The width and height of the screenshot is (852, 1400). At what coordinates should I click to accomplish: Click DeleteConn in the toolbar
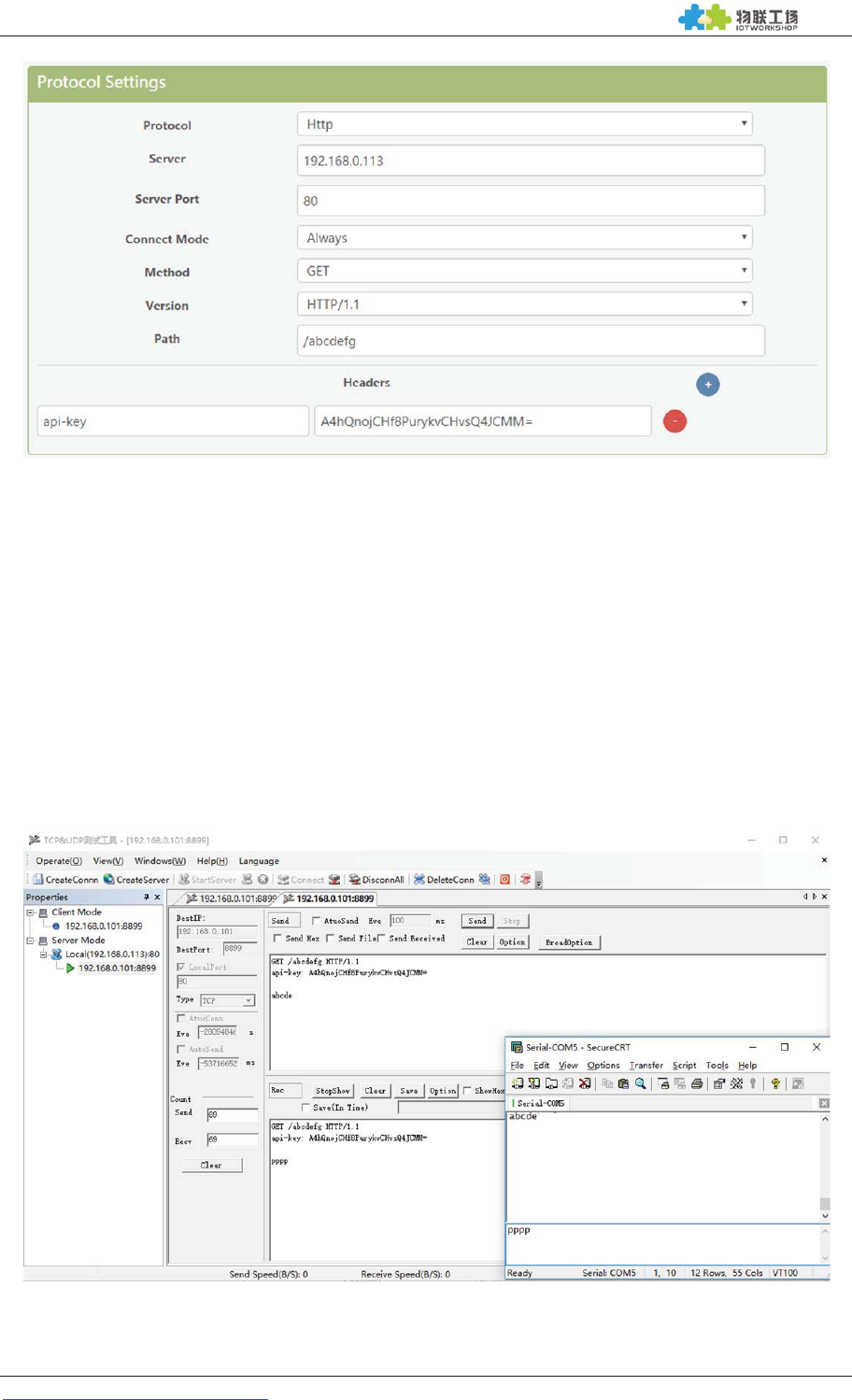pyautogui.click(x=445, y=879)
